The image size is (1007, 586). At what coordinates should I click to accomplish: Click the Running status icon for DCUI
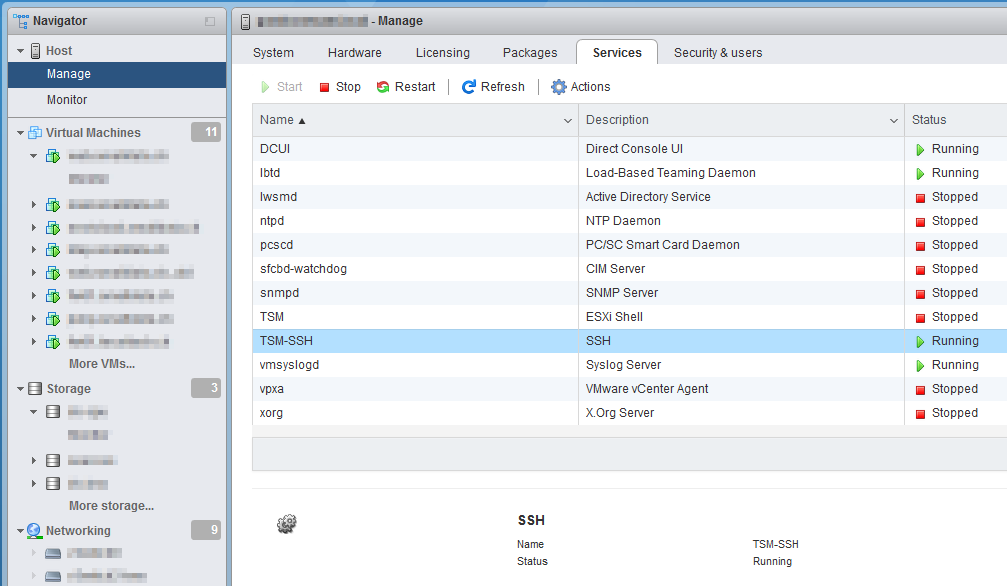tap(920, 150)
